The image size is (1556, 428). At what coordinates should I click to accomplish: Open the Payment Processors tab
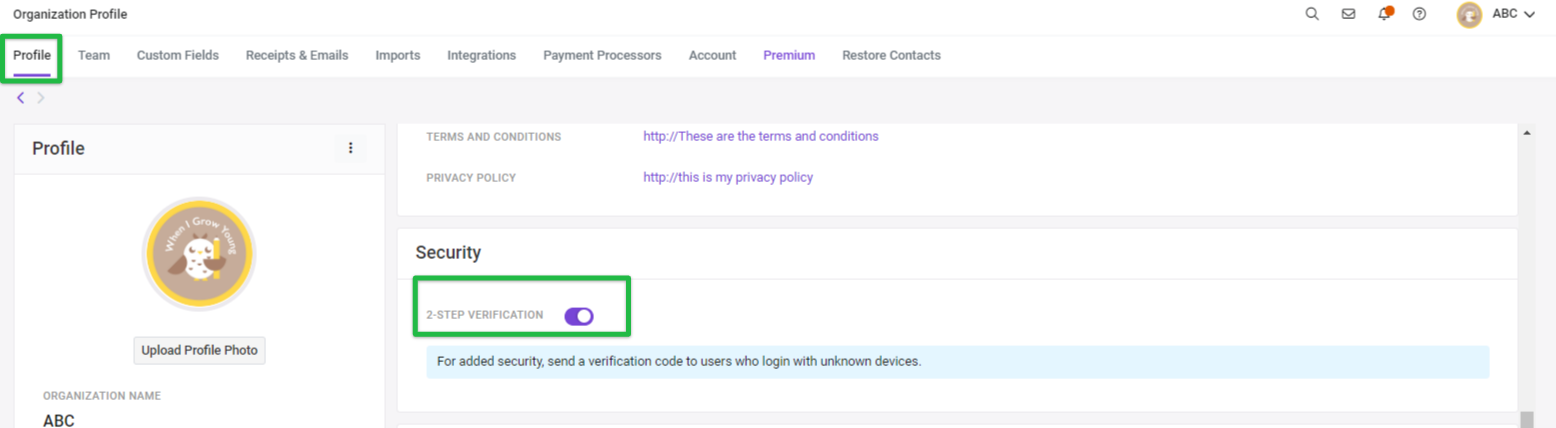point(602,55)
